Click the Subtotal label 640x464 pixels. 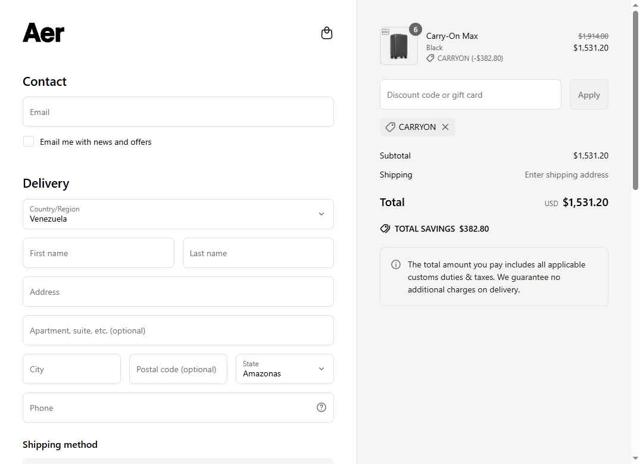[395, 155]
